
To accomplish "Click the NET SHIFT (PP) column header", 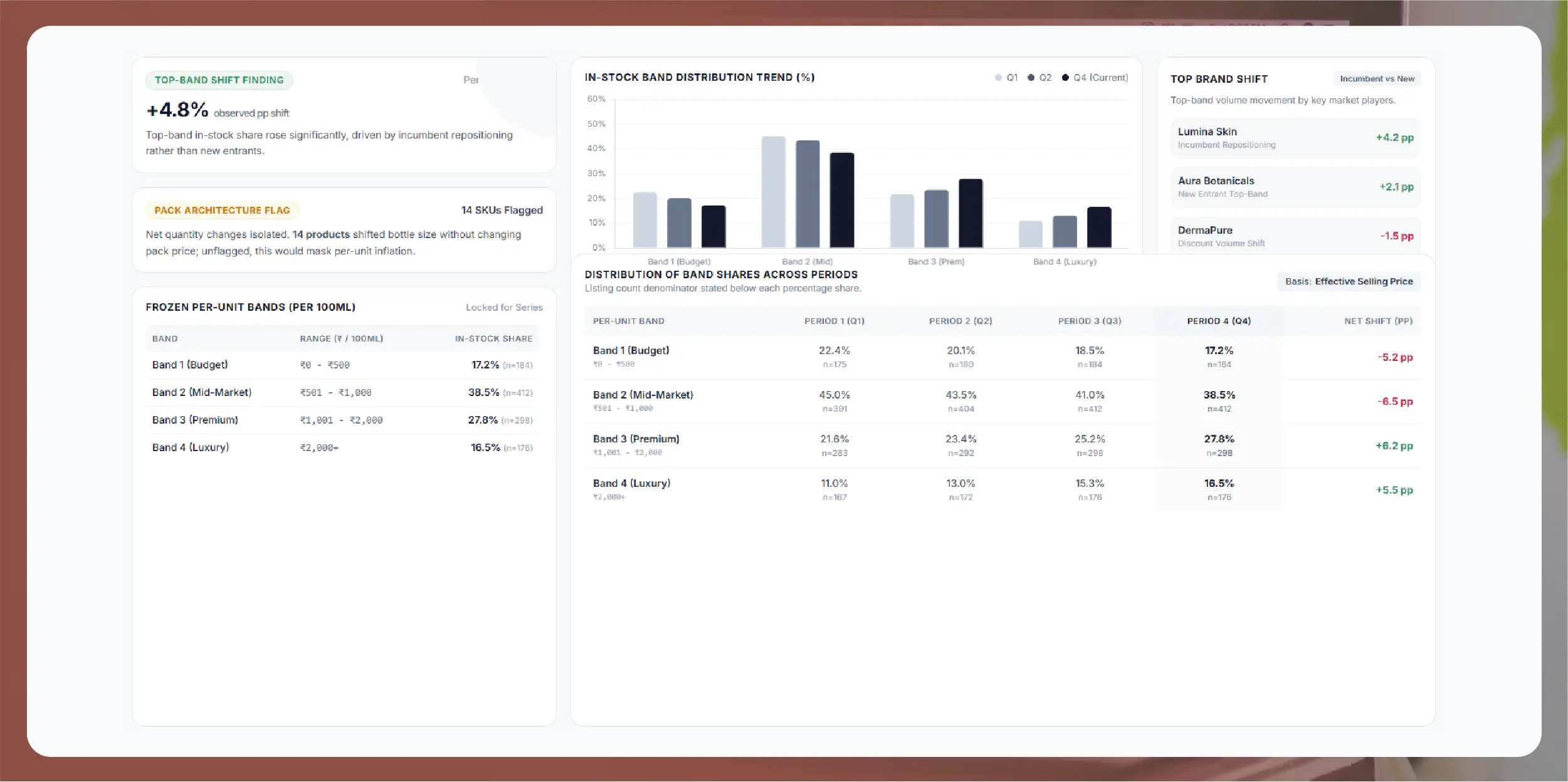I will pyautogui.click(x=1378, y=321).
